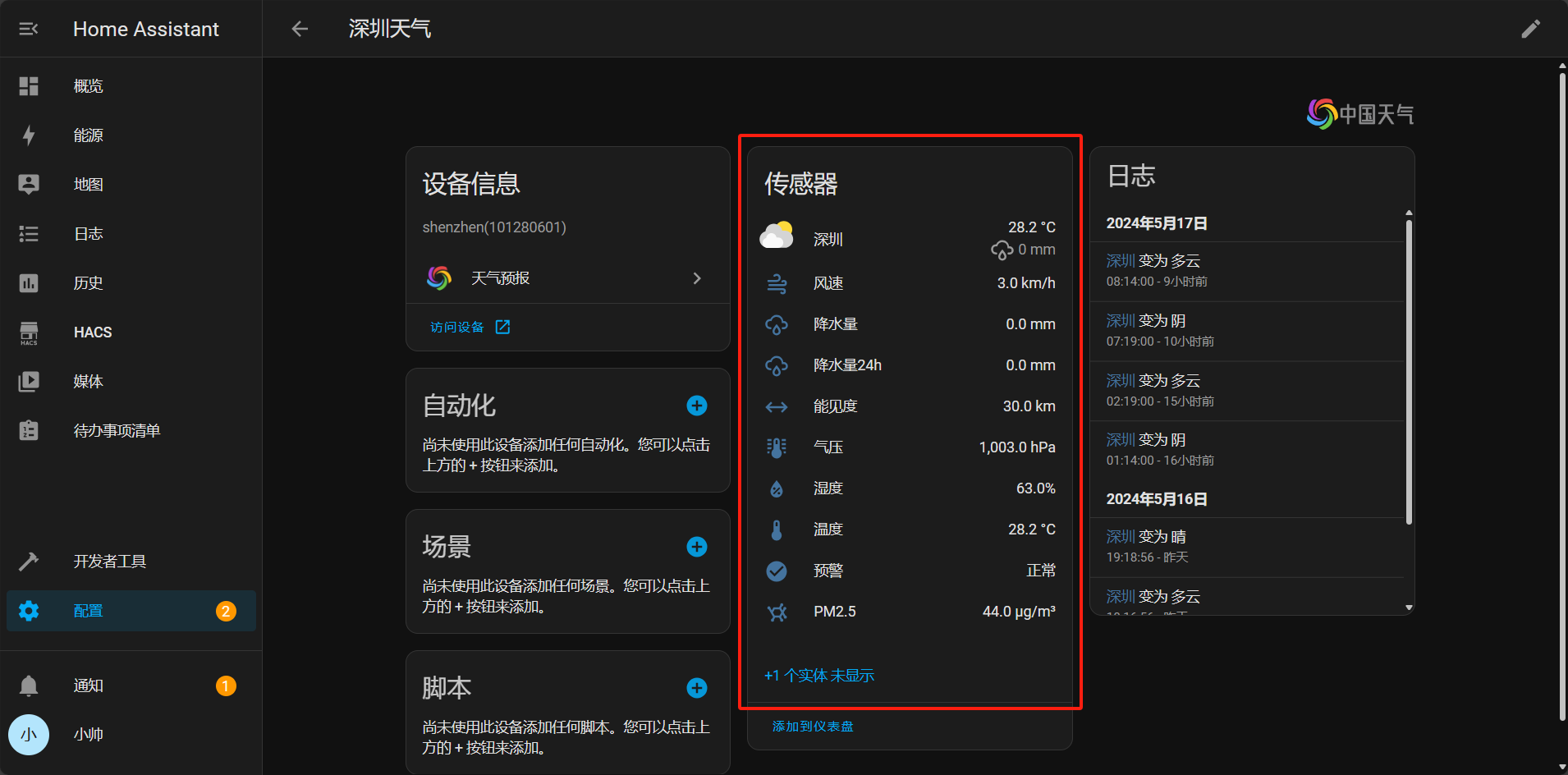Open 深圳 link in 08:14:00 log entry

click(x=1121, y=261)
